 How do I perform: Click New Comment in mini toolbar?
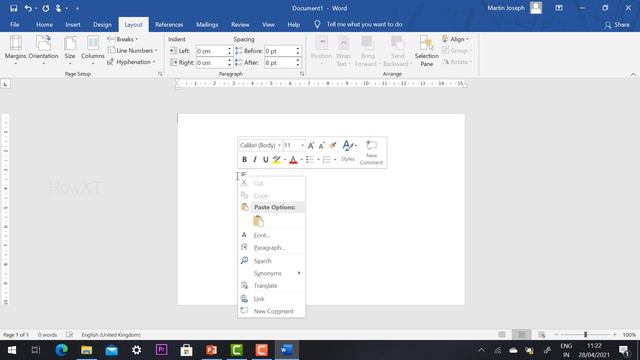coord(371,152)
